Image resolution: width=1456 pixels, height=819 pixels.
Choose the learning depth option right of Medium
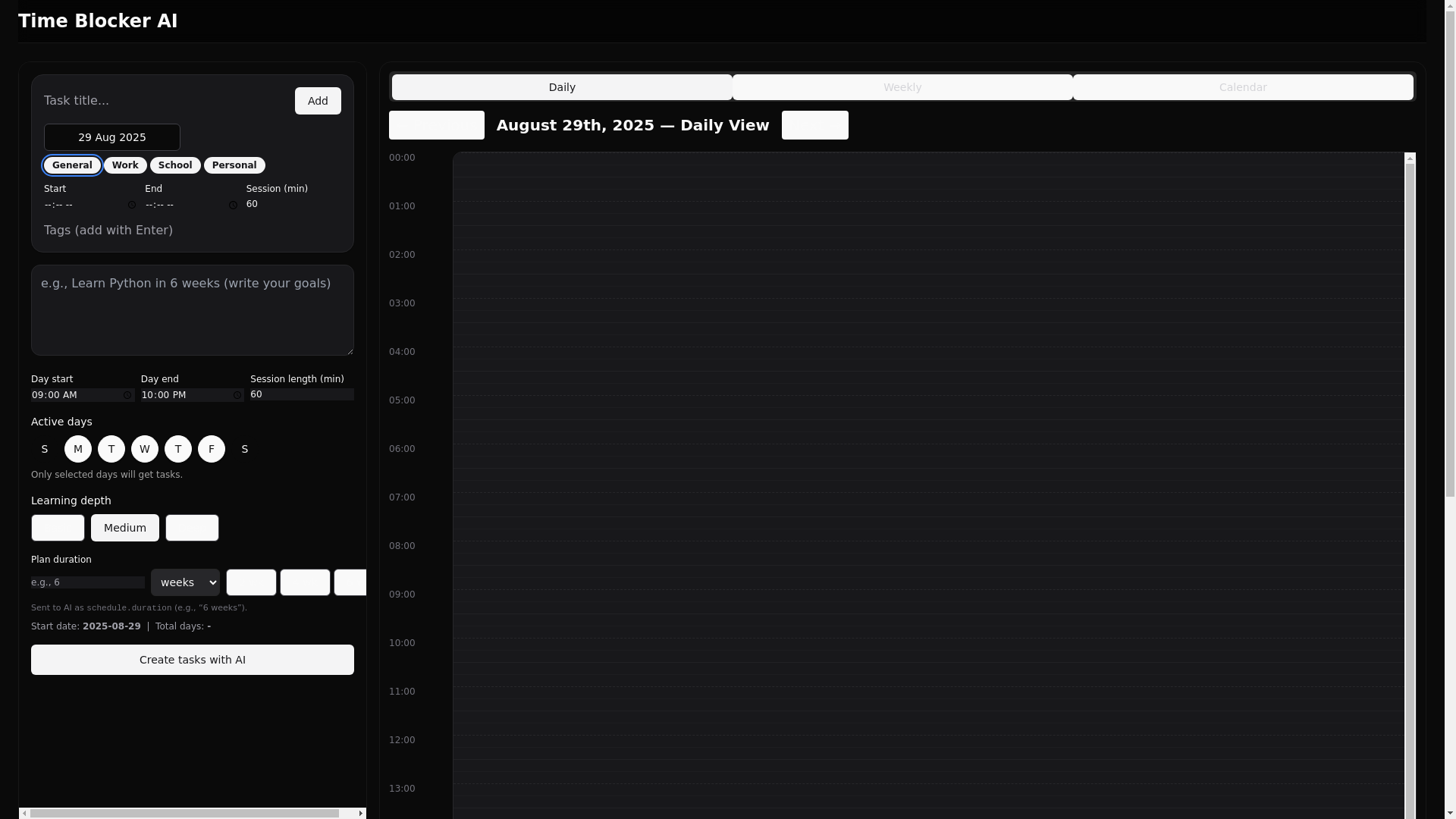[x=192, y=528]
